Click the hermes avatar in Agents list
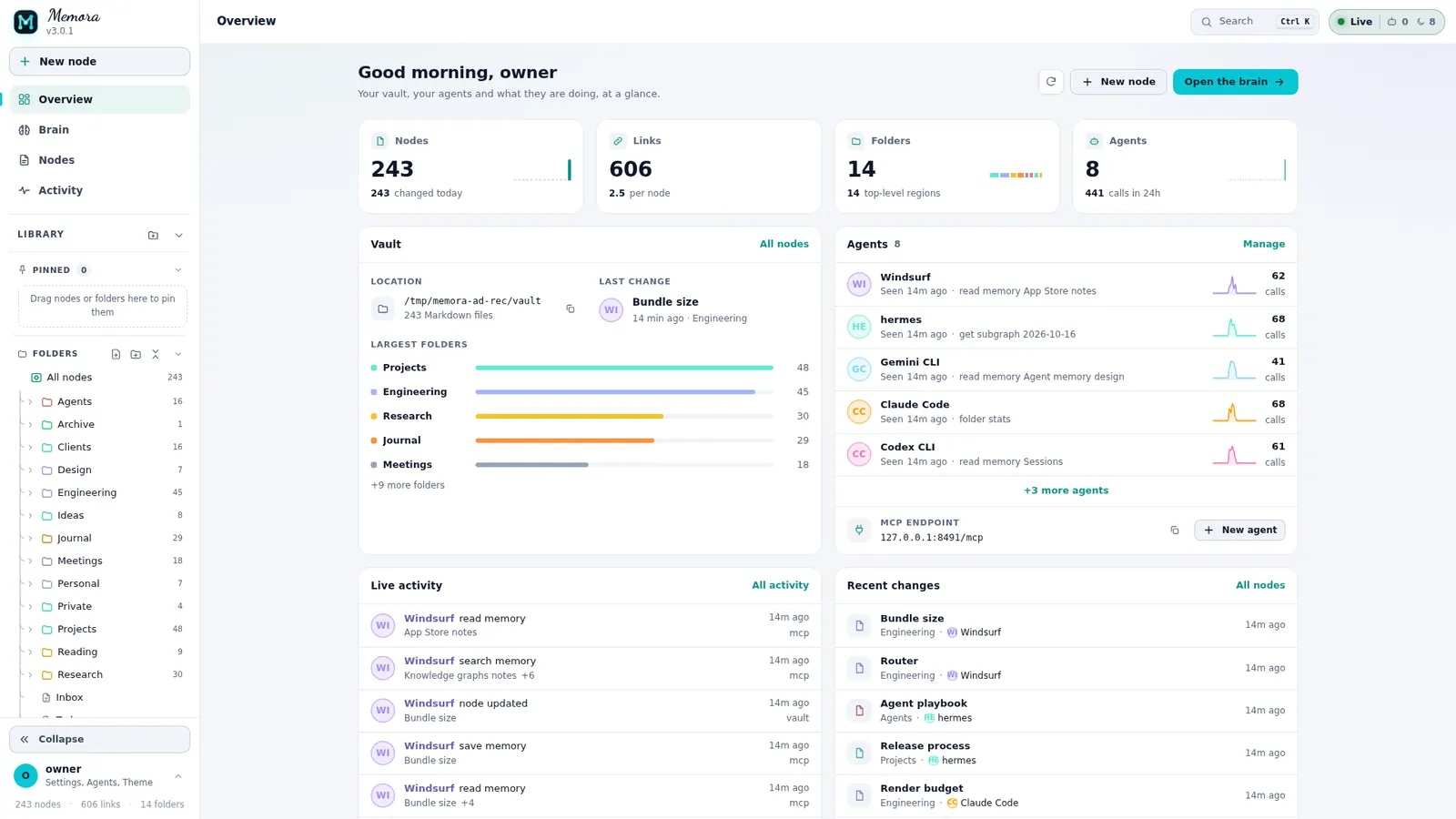The width and height of the screenshot is (1456, 819). [859, 327]
